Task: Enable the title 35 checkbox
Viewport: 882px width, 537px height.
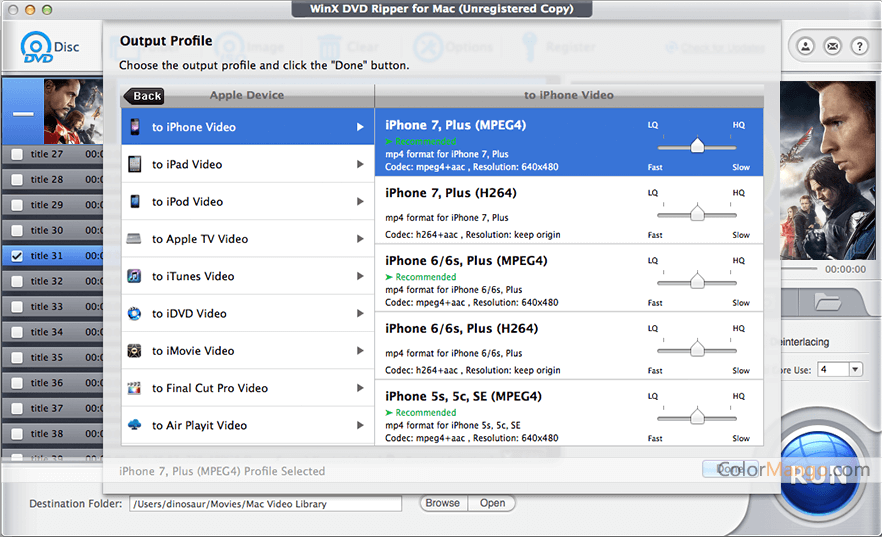Action: (x=17, y=358)
